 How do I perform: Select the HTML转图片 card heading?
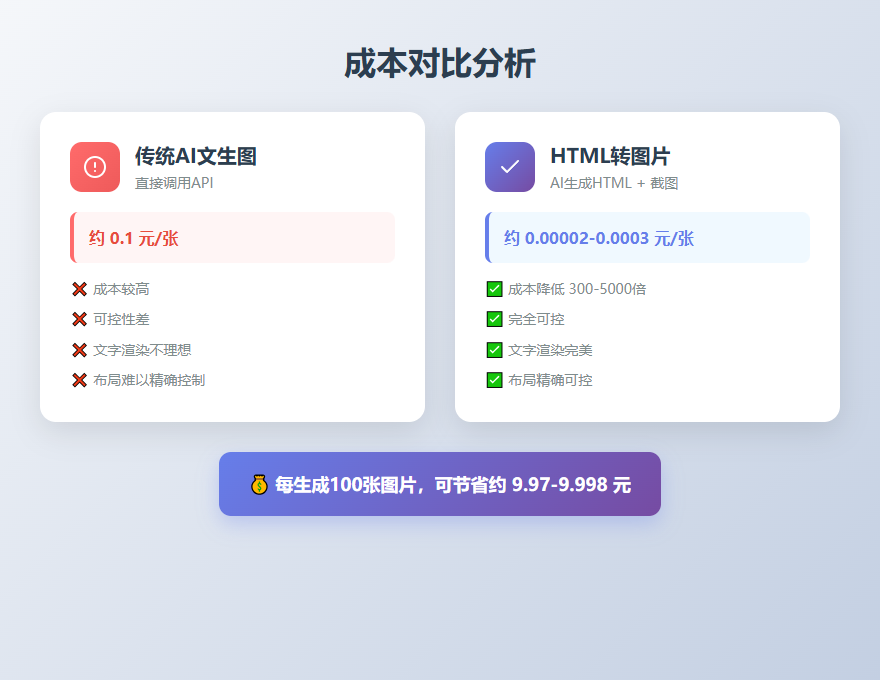pyautogui.click(x=609, y=156)
